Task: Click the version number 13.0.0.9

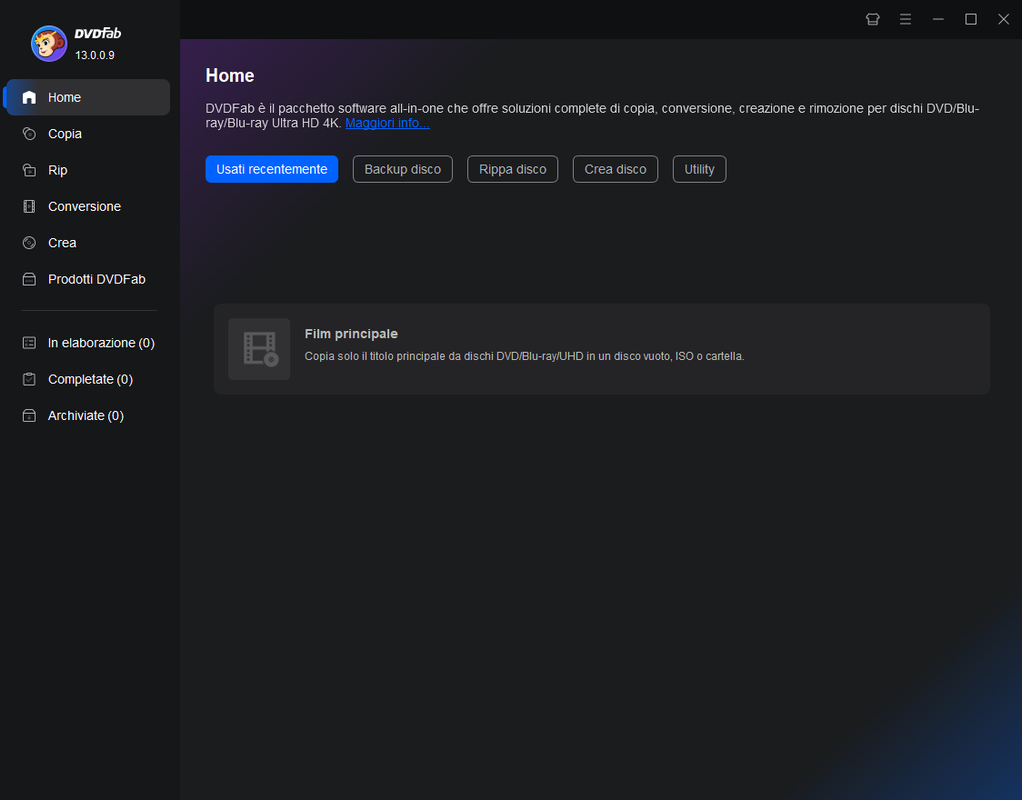Action: [x=95, y=55]
